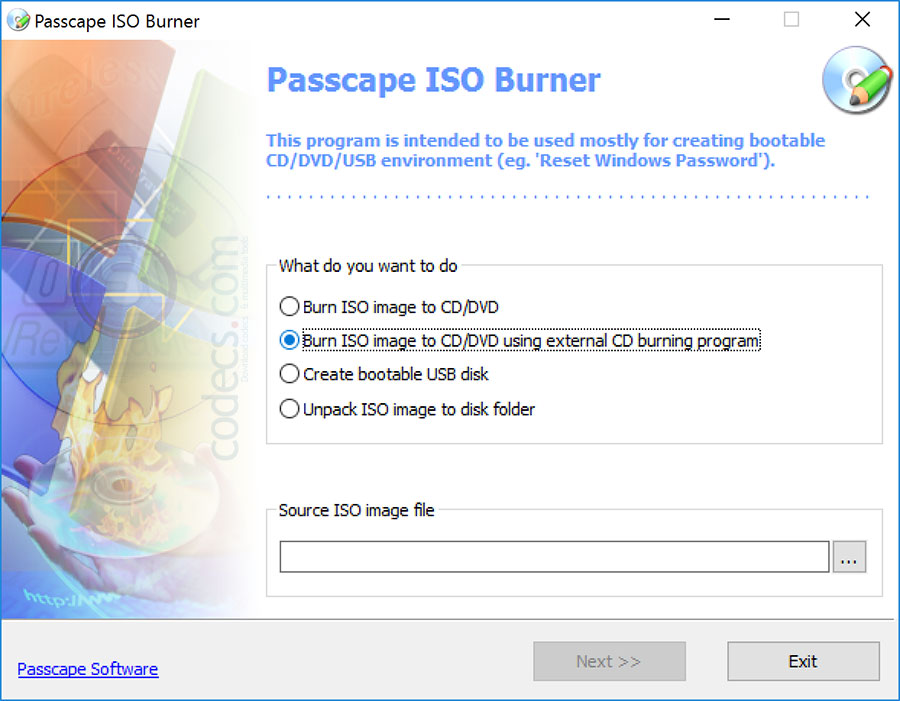
Task: Open the Passcape Software link
Action: point(88,669)
